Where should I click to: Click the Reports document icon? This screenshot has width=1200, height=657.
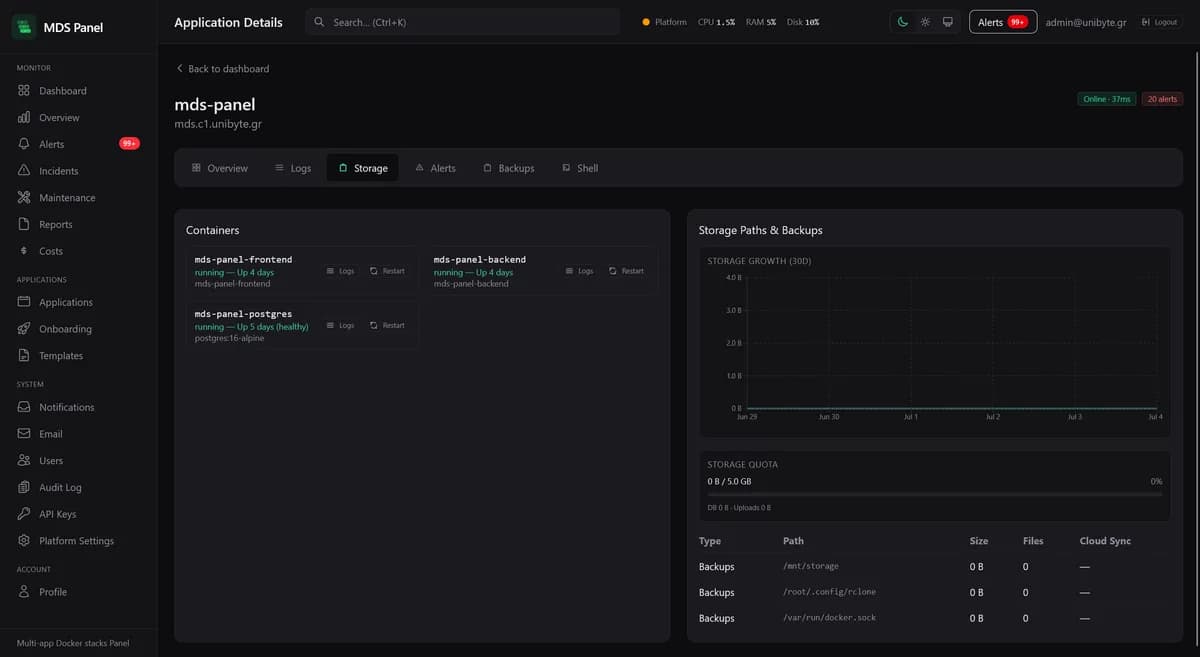point(24,225)
